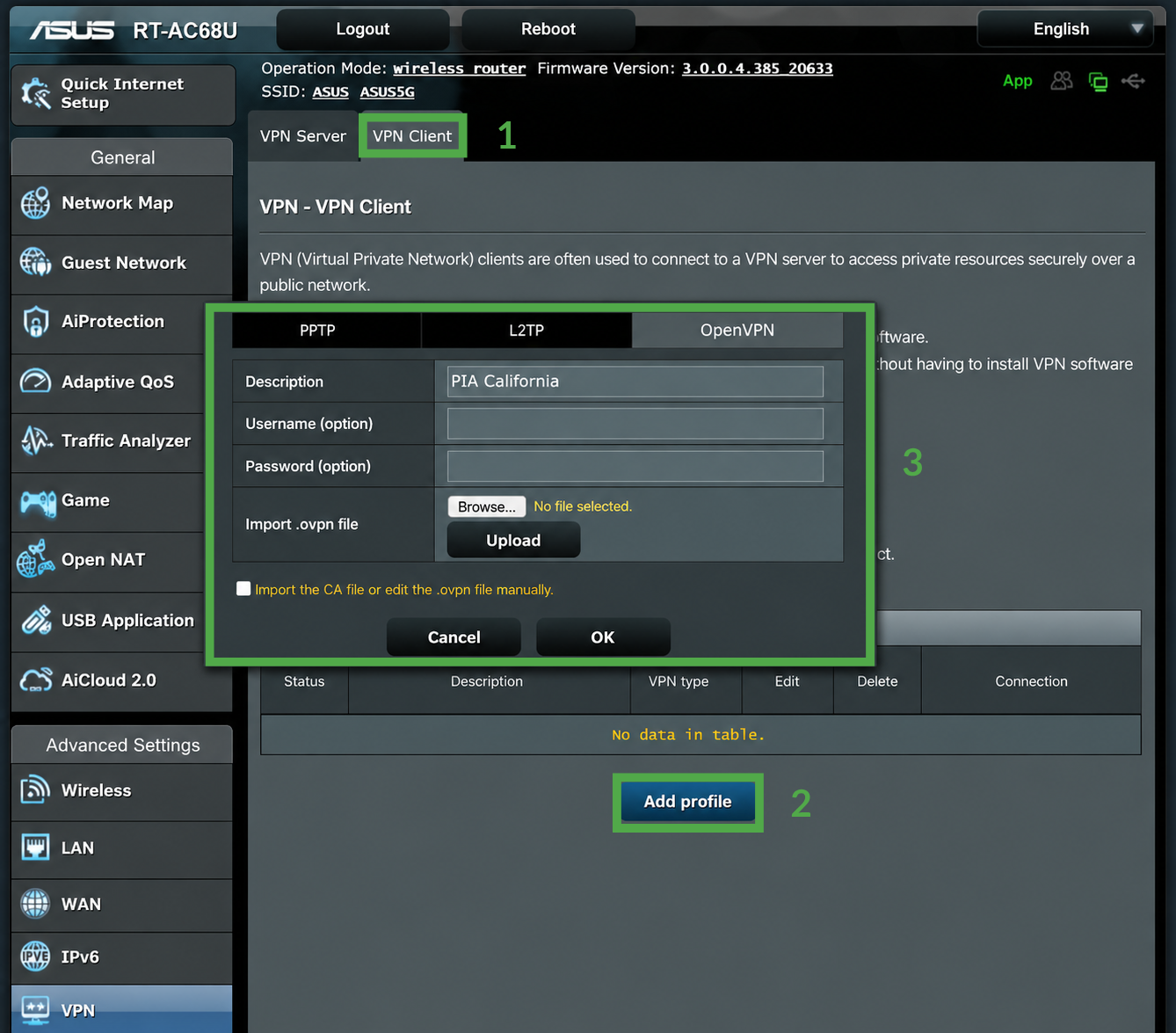Open LAN advanced settings item

[122, 848]
